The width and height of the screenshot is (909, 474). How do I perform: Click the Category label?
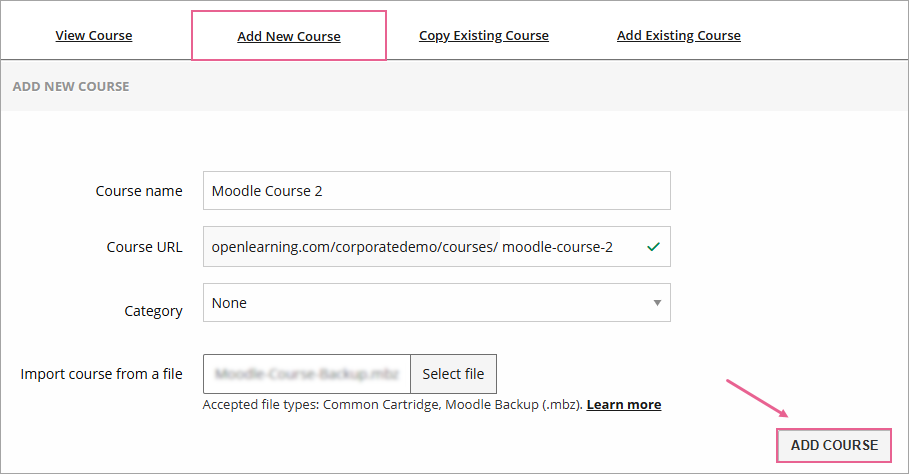pos(153,311)
